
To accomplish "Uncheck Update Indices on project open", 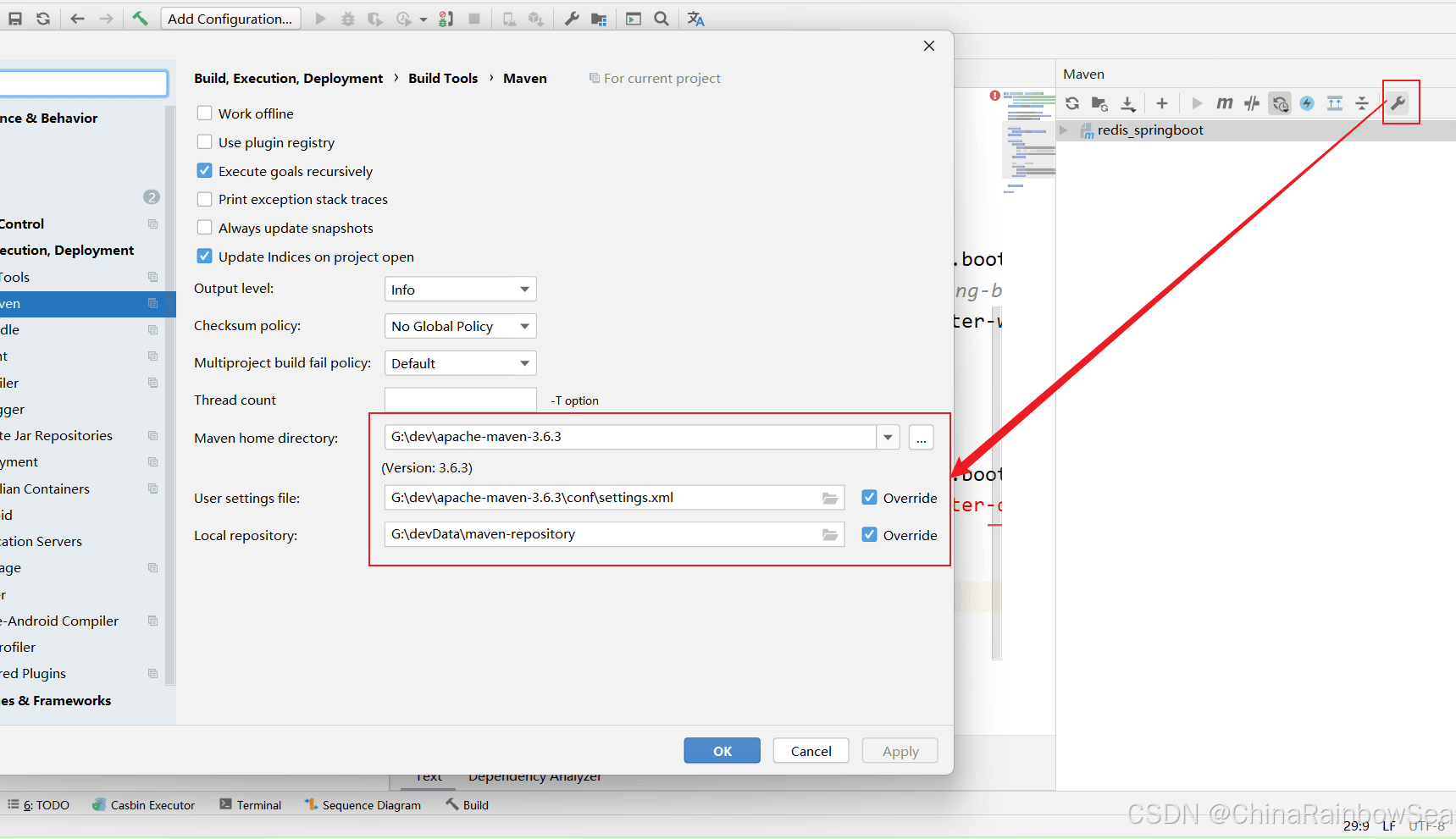I will click(204, 256).
